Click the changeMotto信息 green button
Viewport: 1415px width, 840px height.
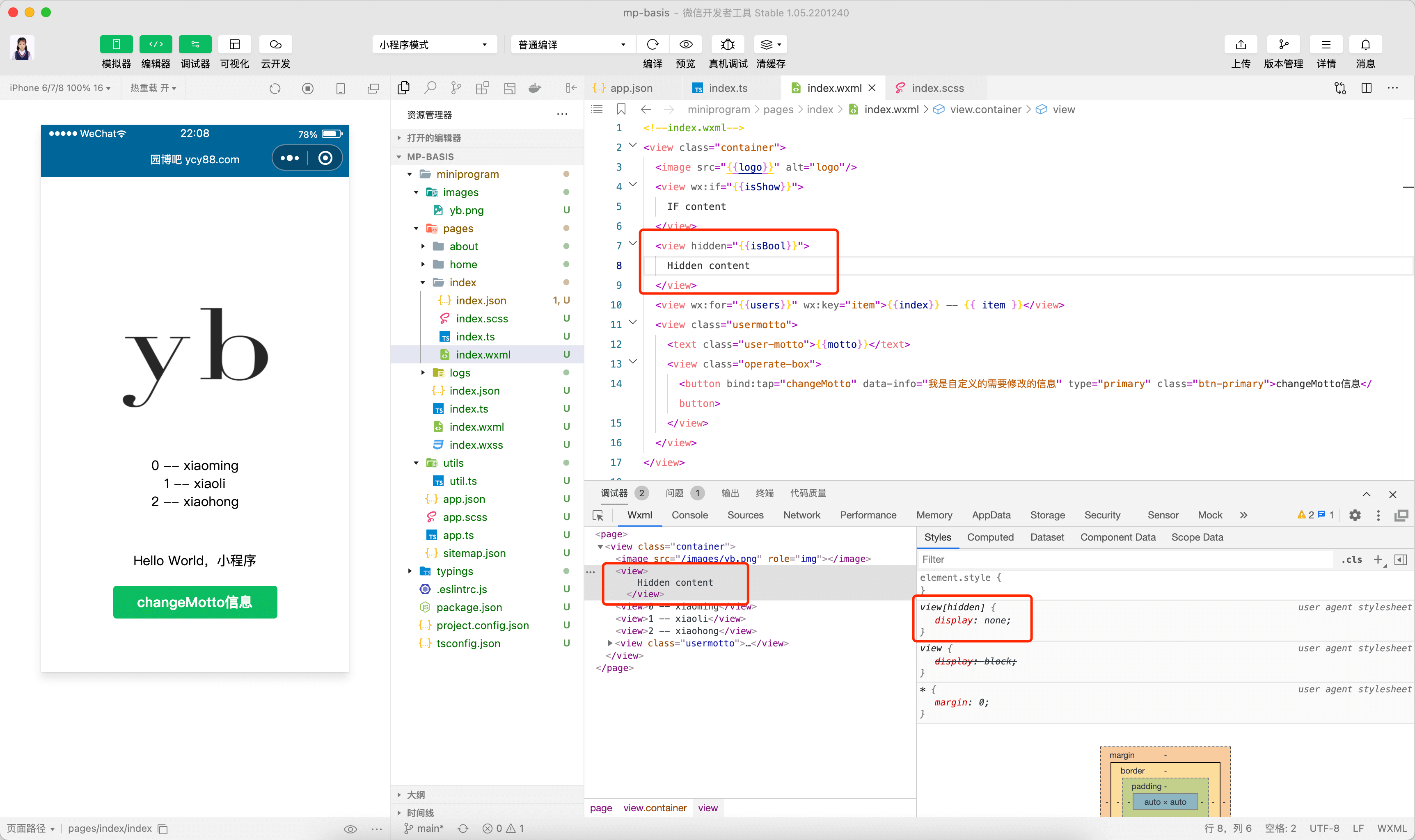click(x=195, y=602)
